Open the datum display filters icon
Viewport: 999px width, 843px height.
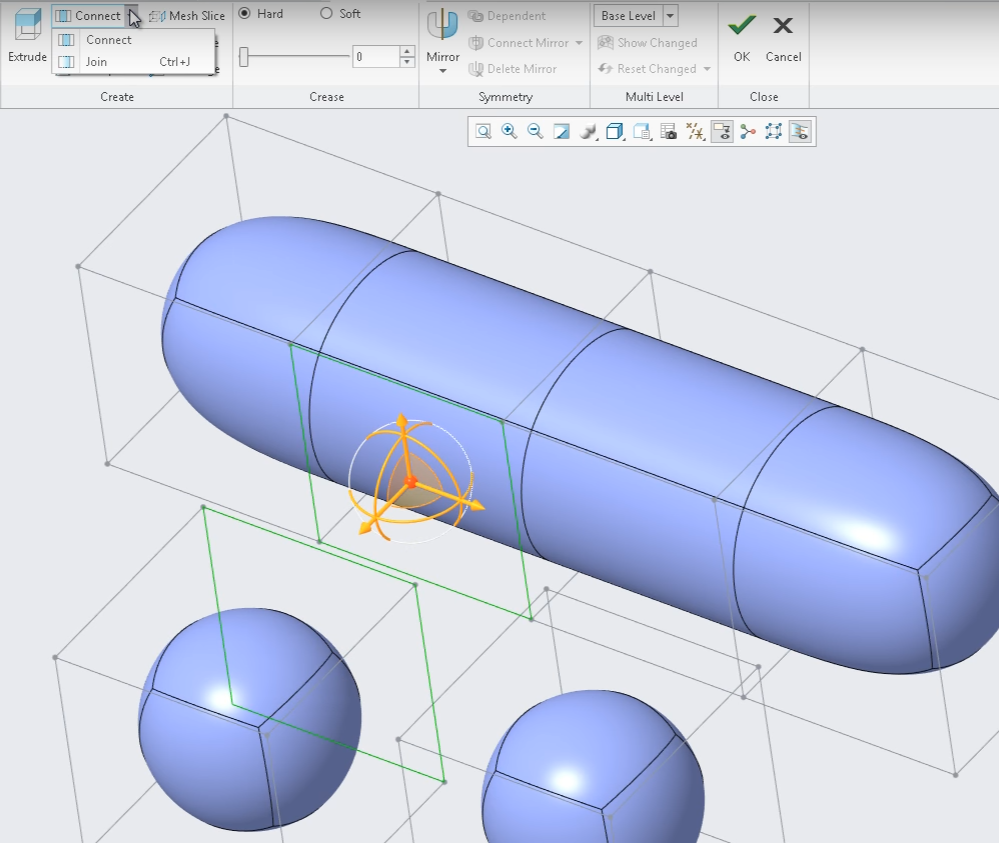click(x=695, y=132)
